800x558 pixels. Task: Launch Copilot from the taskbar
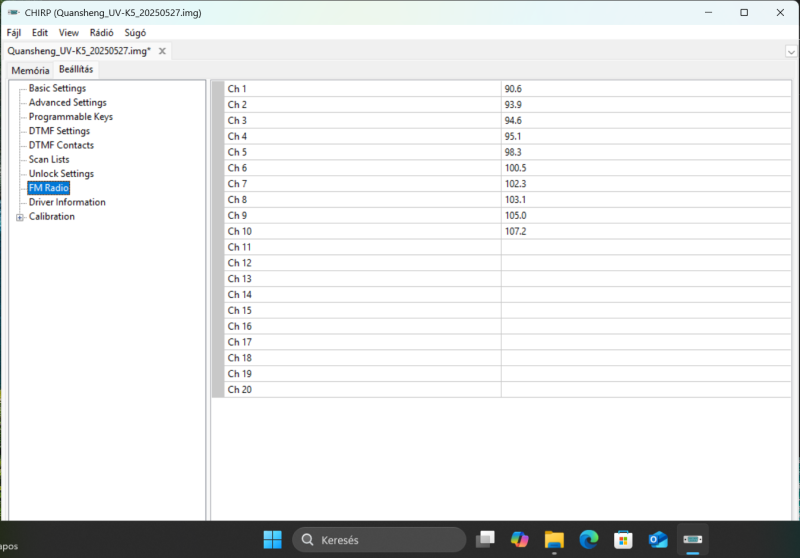click(519, 540)
